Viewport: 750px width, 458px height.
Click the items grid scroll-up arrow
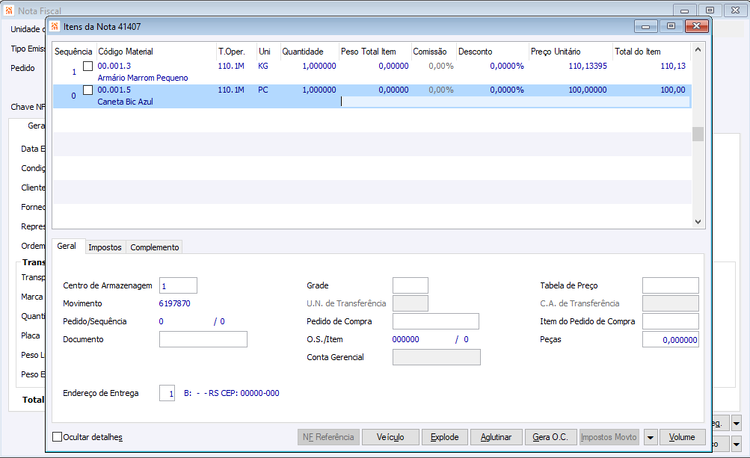click(698, 49)
